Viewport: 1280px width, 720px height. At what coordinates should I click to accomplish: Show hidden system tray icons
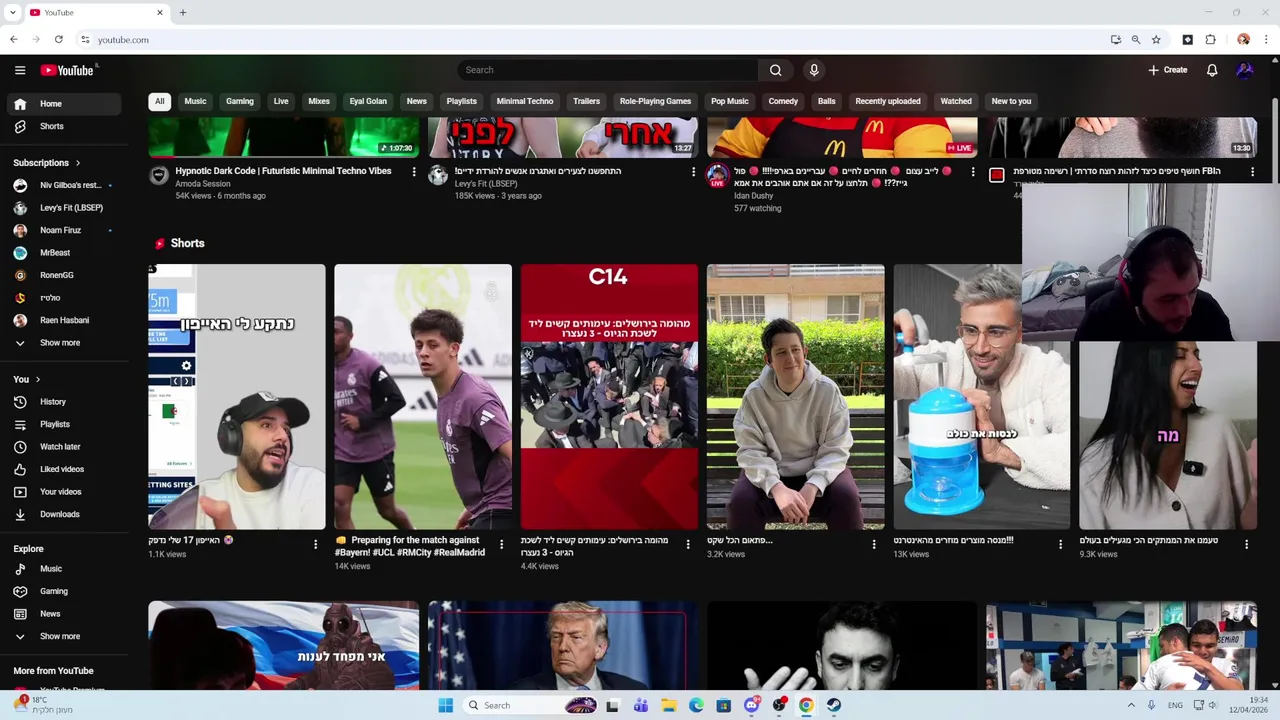click(x=1132, y=705)
